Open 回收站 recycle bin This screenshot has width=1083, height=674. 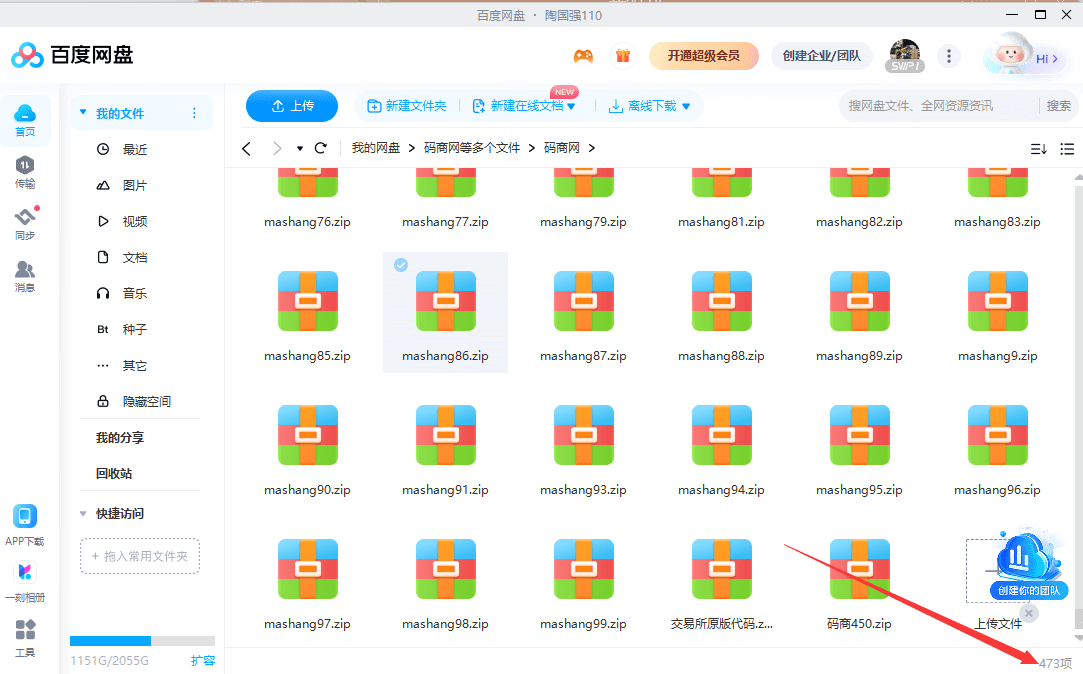[114, 473]
